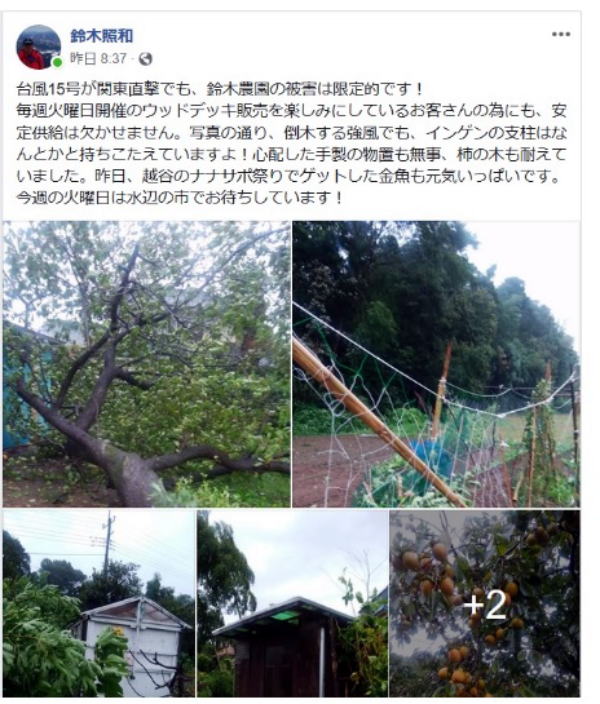
Task: Open the three-dots post options menu
Action: (x=561, y=34)
